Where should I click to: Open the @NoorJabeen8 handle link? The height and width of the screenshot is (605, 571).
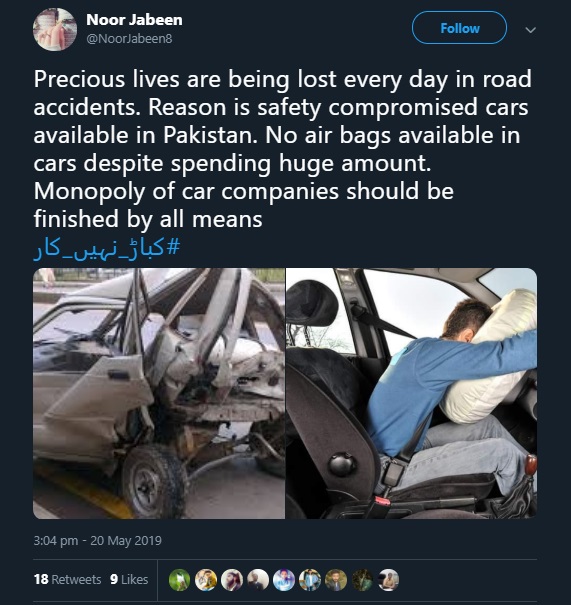pyautogui.click(x=129, y=39)
